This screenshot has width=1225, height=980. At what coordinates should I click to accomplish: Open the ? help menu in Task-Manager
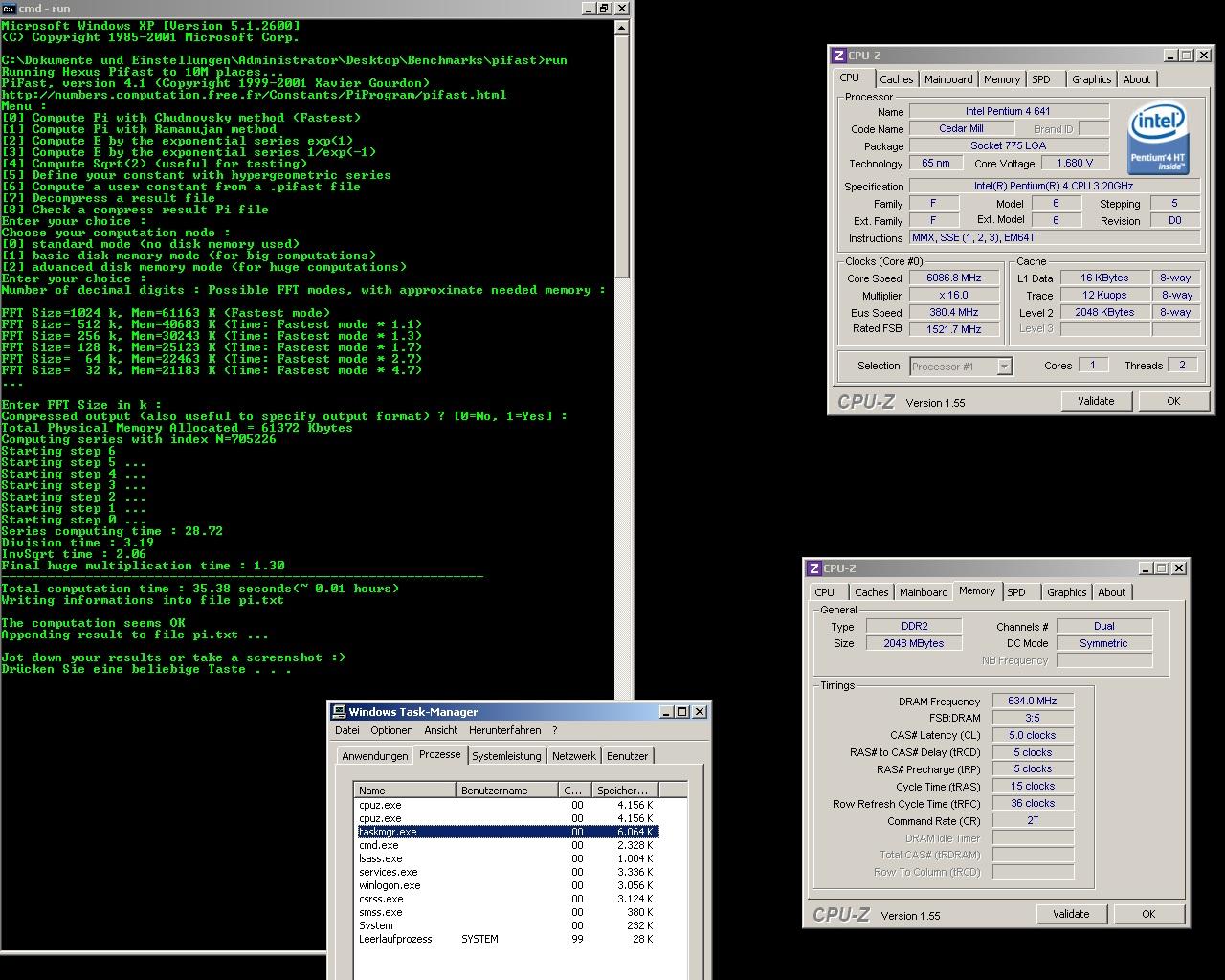point(554,730)
